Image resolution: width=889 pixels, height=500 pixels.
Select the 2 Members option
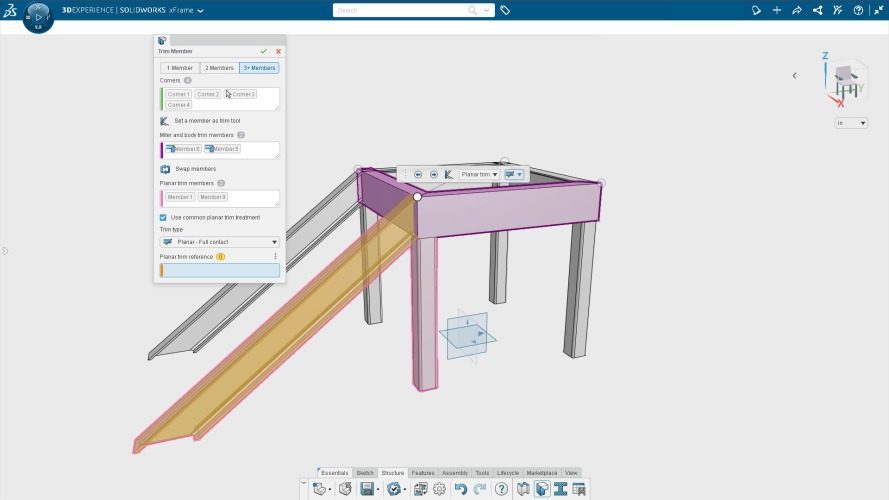(219, 68)
